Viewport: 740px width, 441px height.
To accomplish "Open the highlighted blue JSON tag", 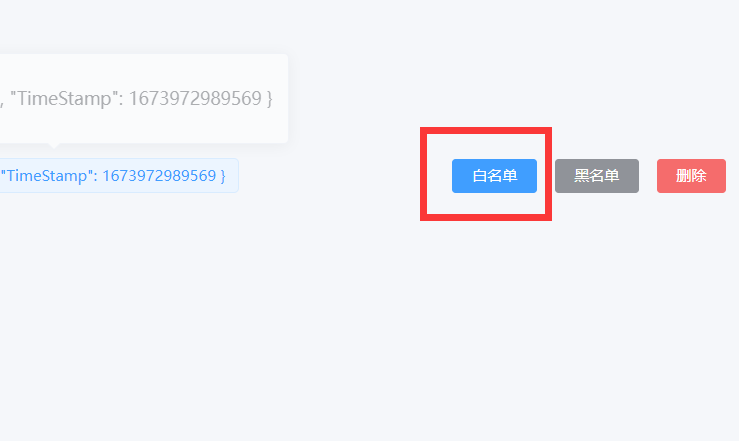I will (119, 176).
